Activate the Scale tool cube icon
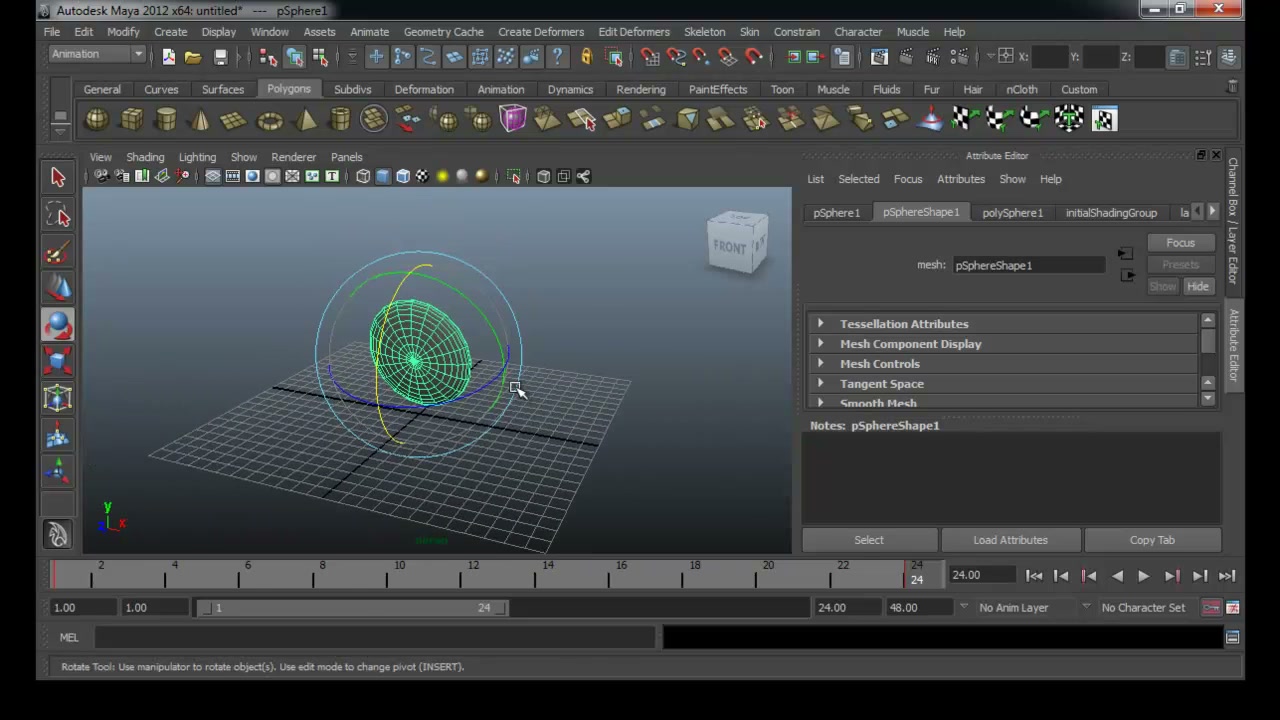Screen dimensions: 1280x720 (58, 362)
